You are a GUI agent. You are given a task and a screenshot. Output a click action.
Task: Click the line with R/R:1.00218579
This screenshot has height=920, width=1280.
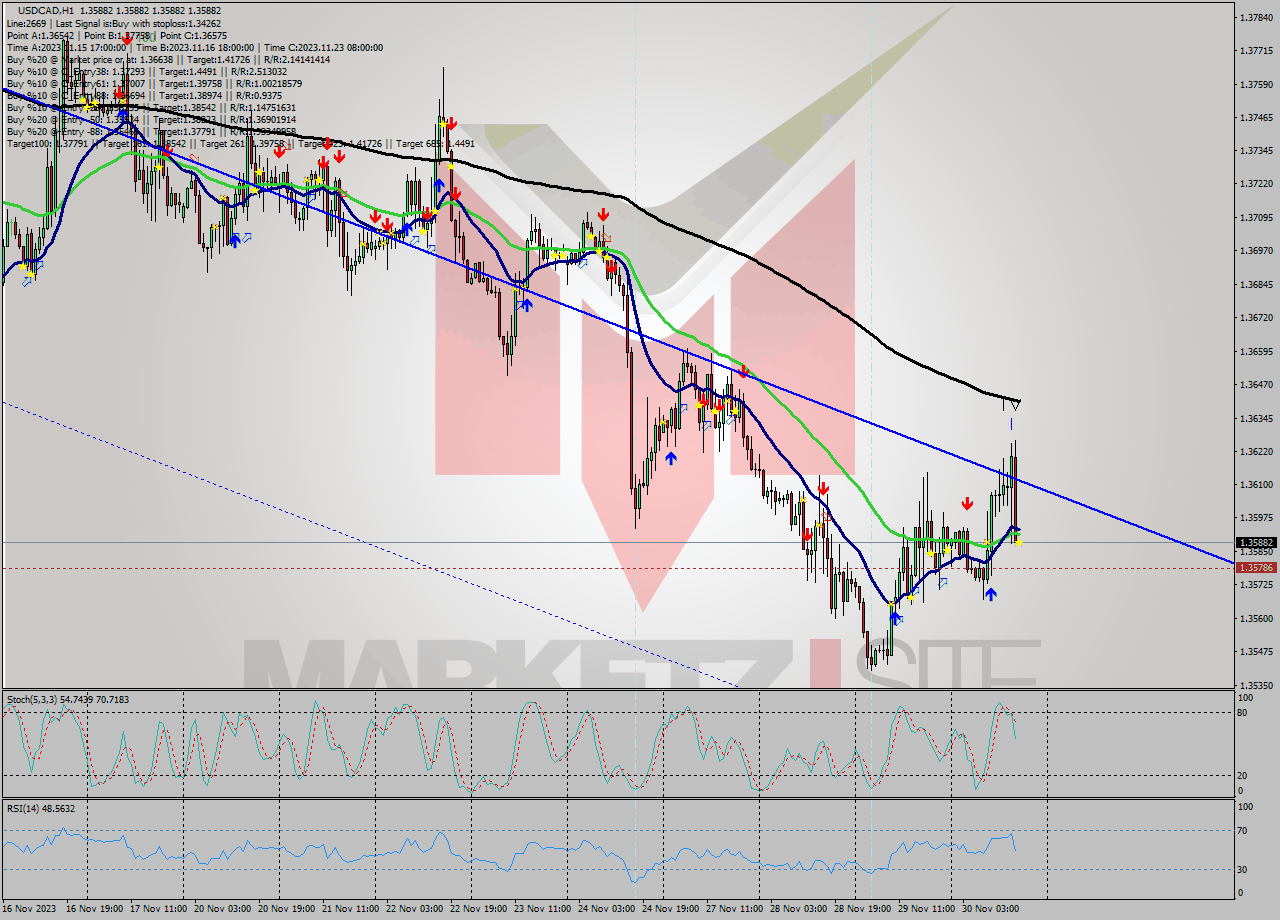pyautogui.click(x=152, y=83)
